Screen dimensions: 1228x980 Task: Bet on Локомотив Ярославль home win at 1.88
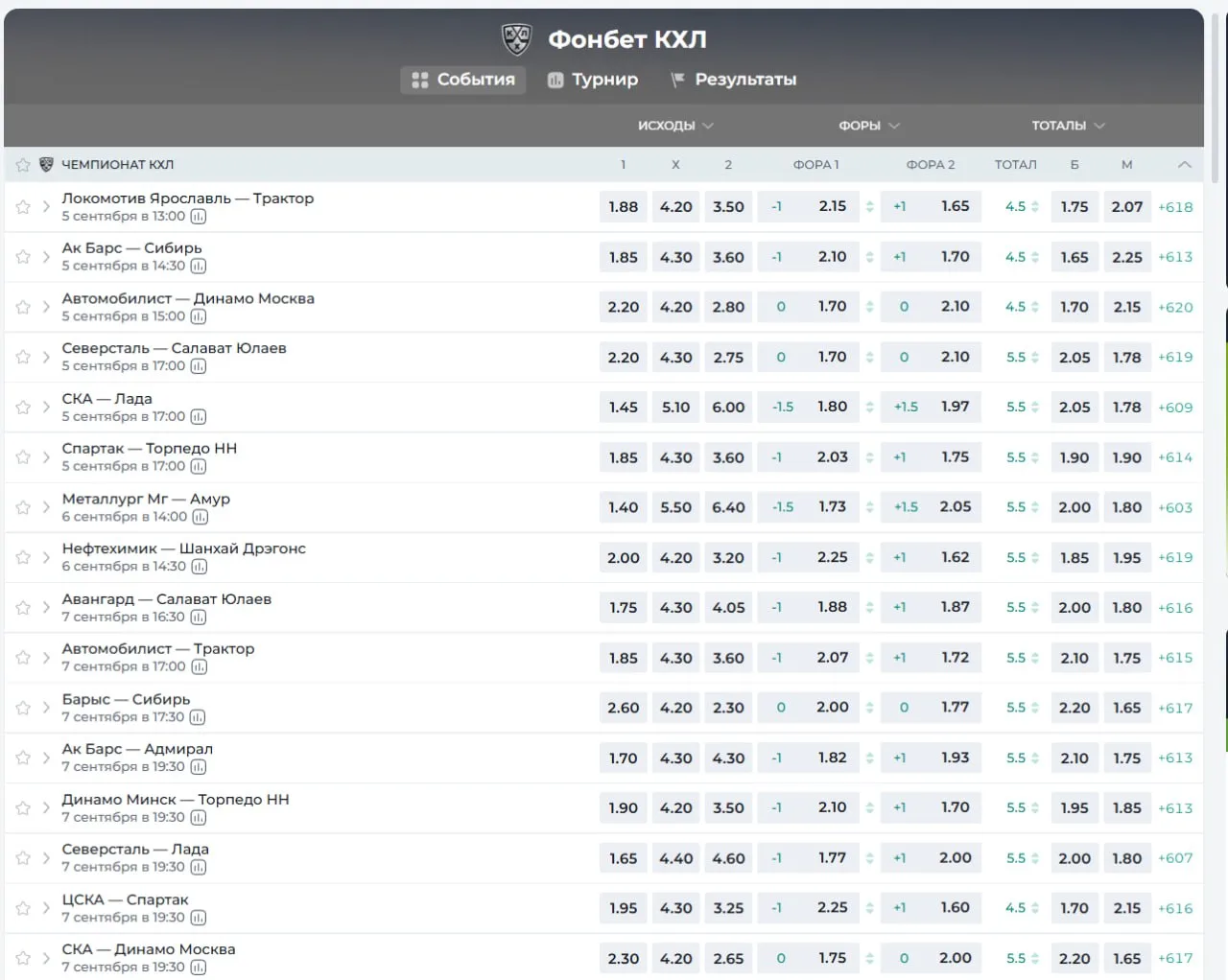pyautogui.click(x=624, y=207)
